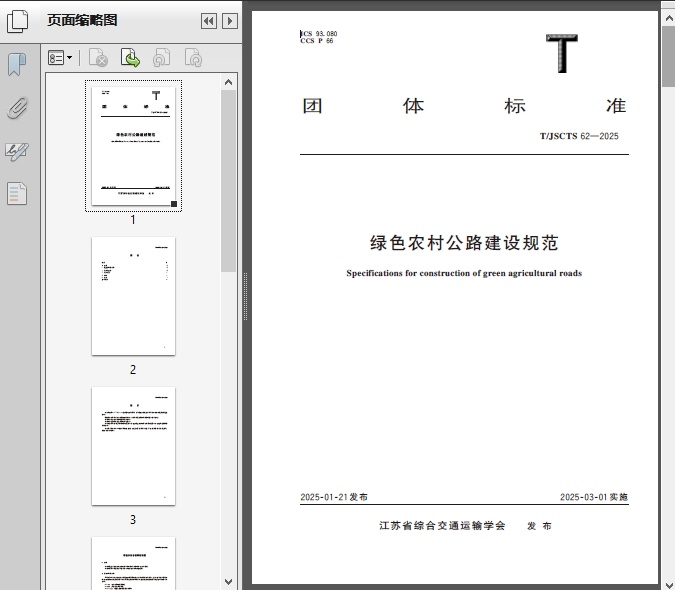This screenshot has height=590, width=675.
Task: Select page 2 thumbnail
Action: click(133, 296)
